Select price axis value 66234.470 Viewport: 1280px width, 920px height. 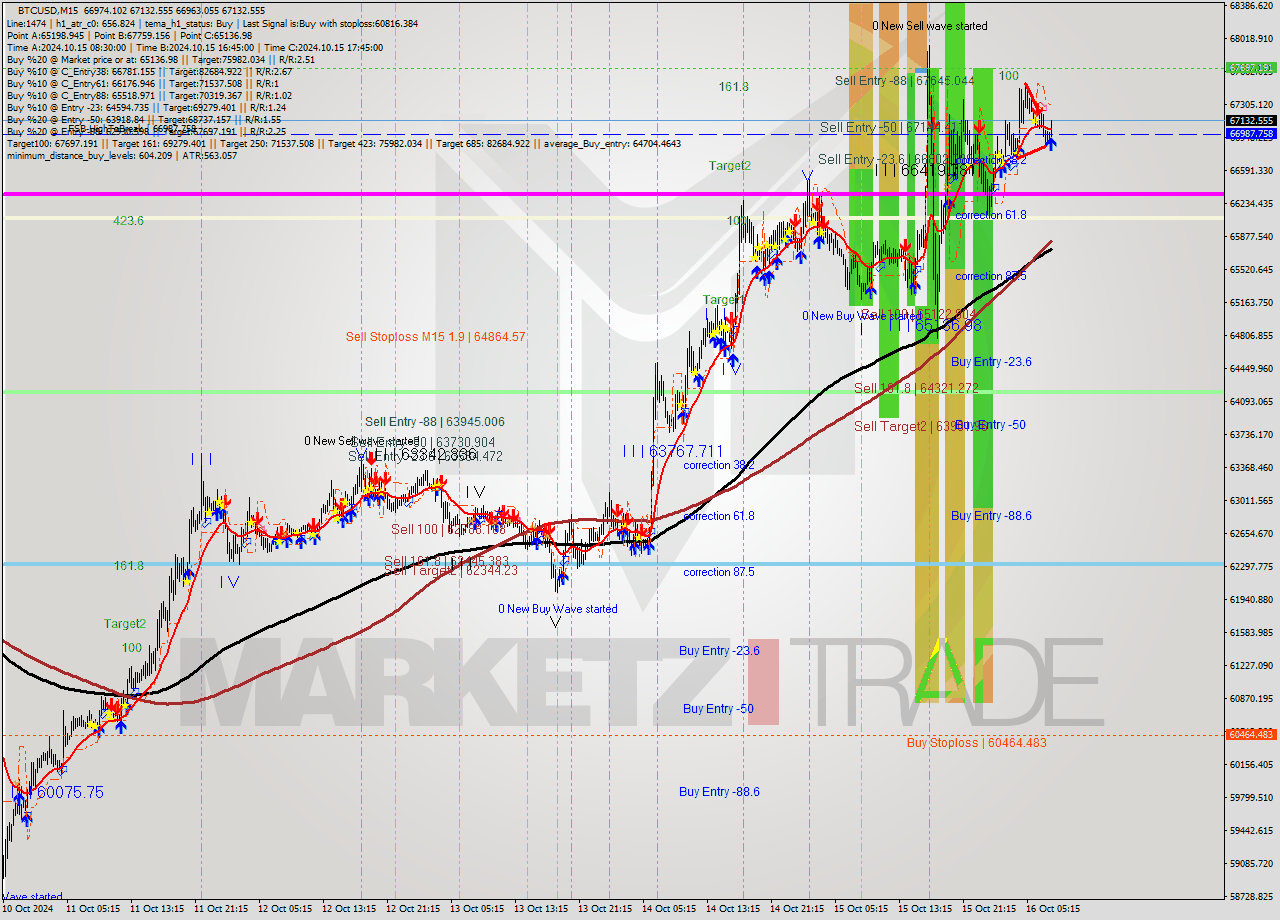tap(1251, 203)
